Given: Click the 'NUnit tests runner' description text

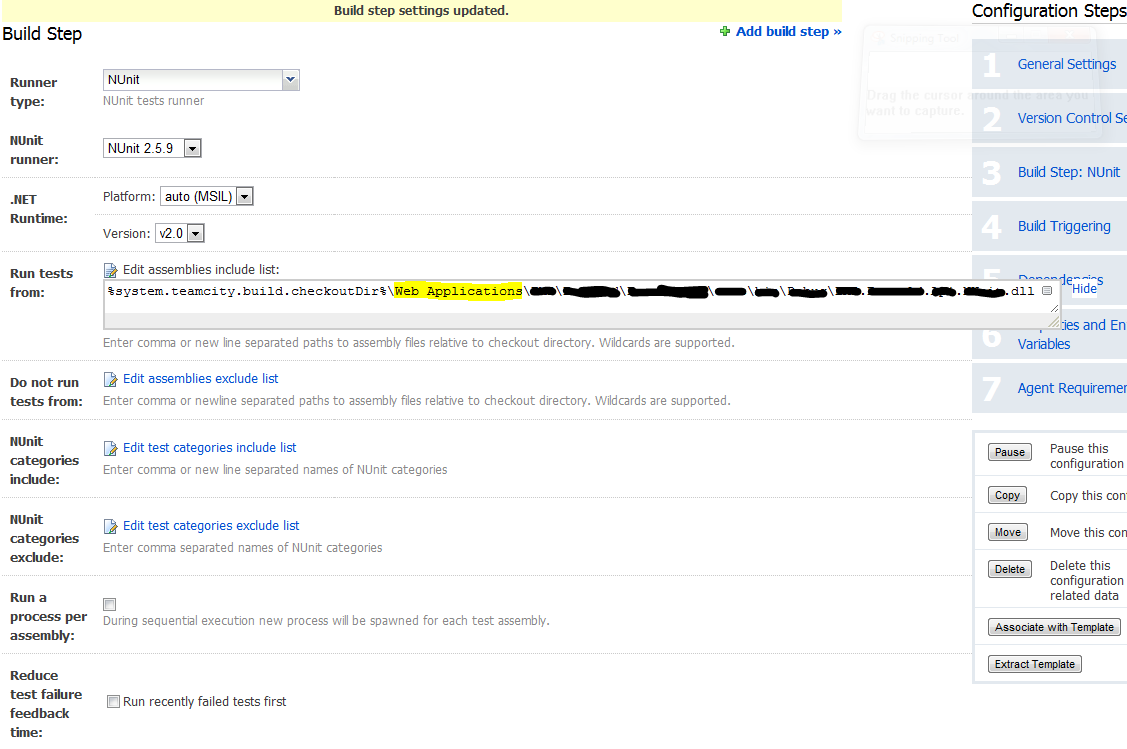Looking at the screenshot, I should click(153, 101).
